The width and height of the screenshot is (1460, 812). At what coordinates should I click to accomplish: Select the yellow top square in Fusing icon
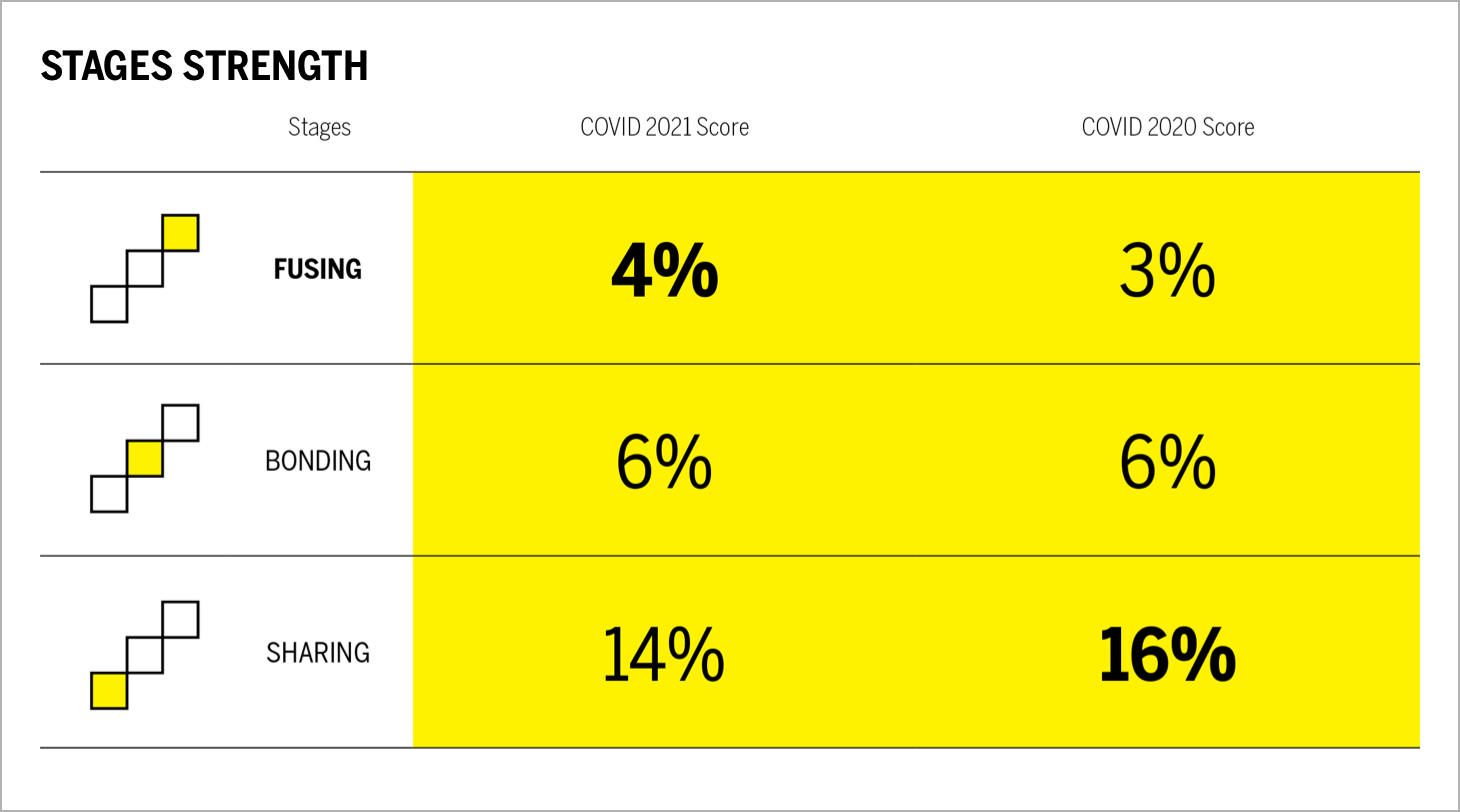180,233
